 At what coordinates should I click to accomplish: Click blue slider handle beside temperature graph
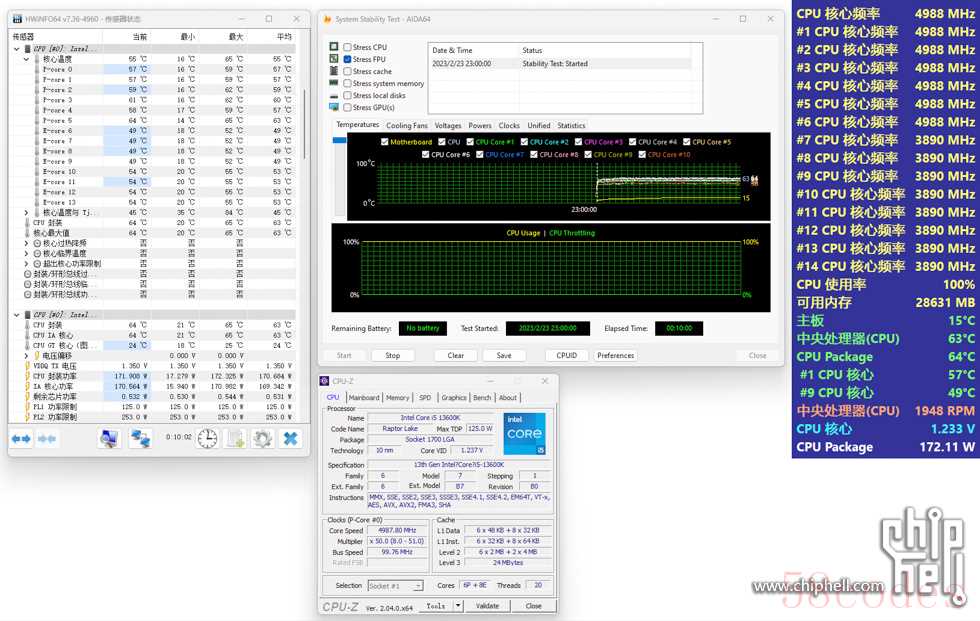click(339, 141)
